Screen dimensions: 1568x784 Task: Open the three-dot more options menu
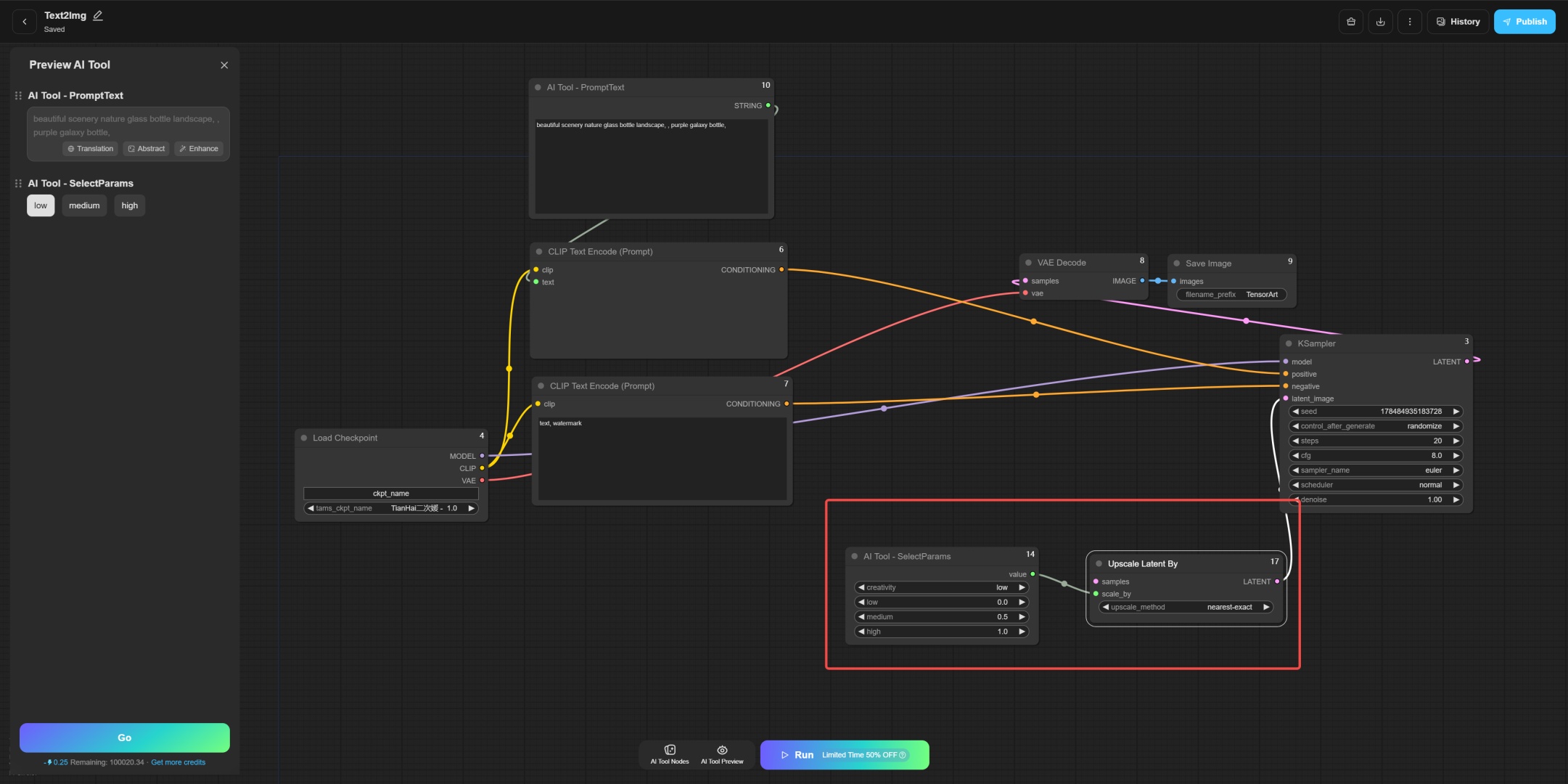[x=1409, y=22]
